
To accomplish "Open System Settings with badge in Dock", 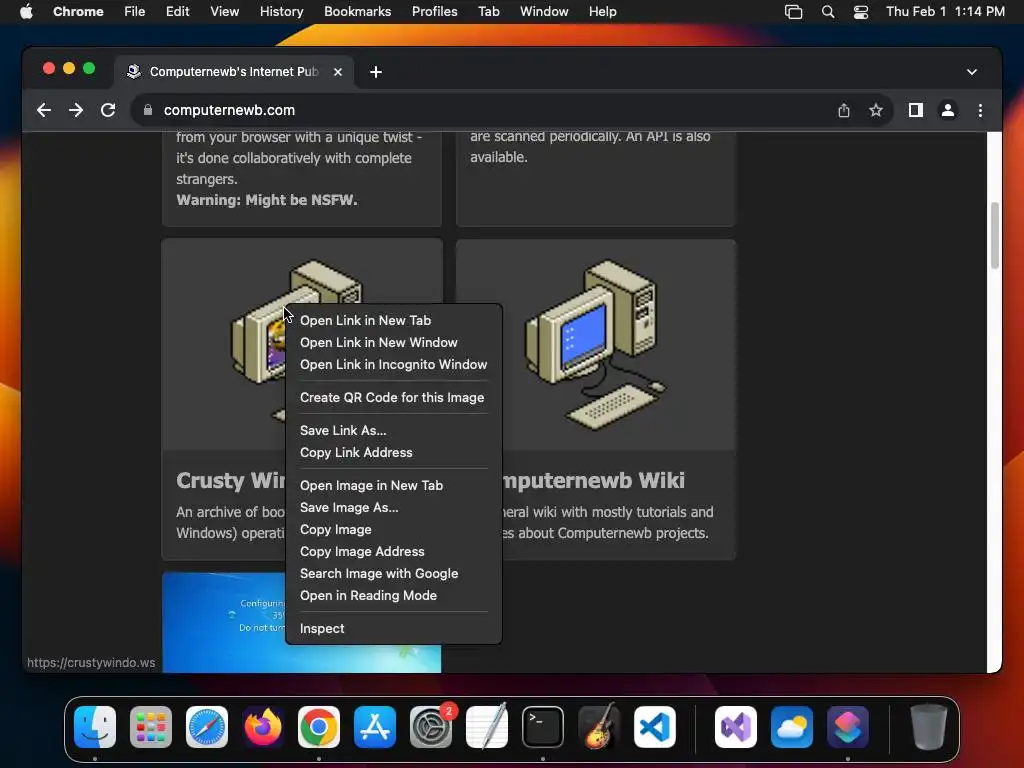I will point(431,727).
